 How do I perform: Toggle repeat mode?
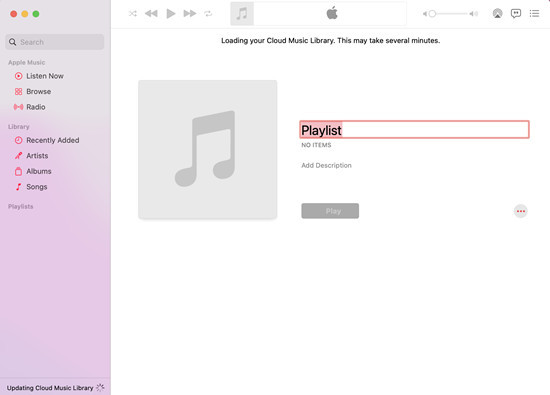(x=208, y=14)
